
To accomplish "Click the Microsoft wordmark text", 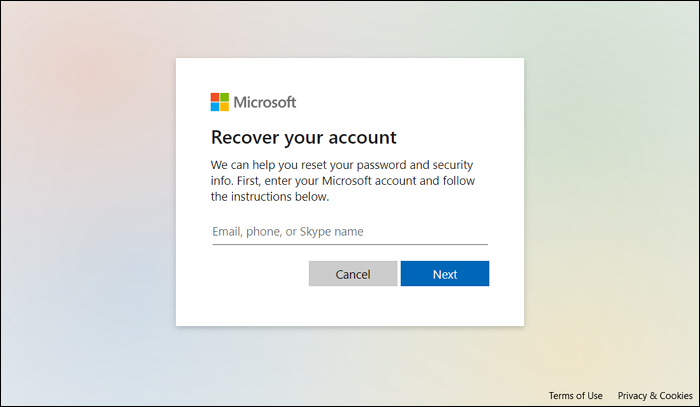I will (265, 102).
